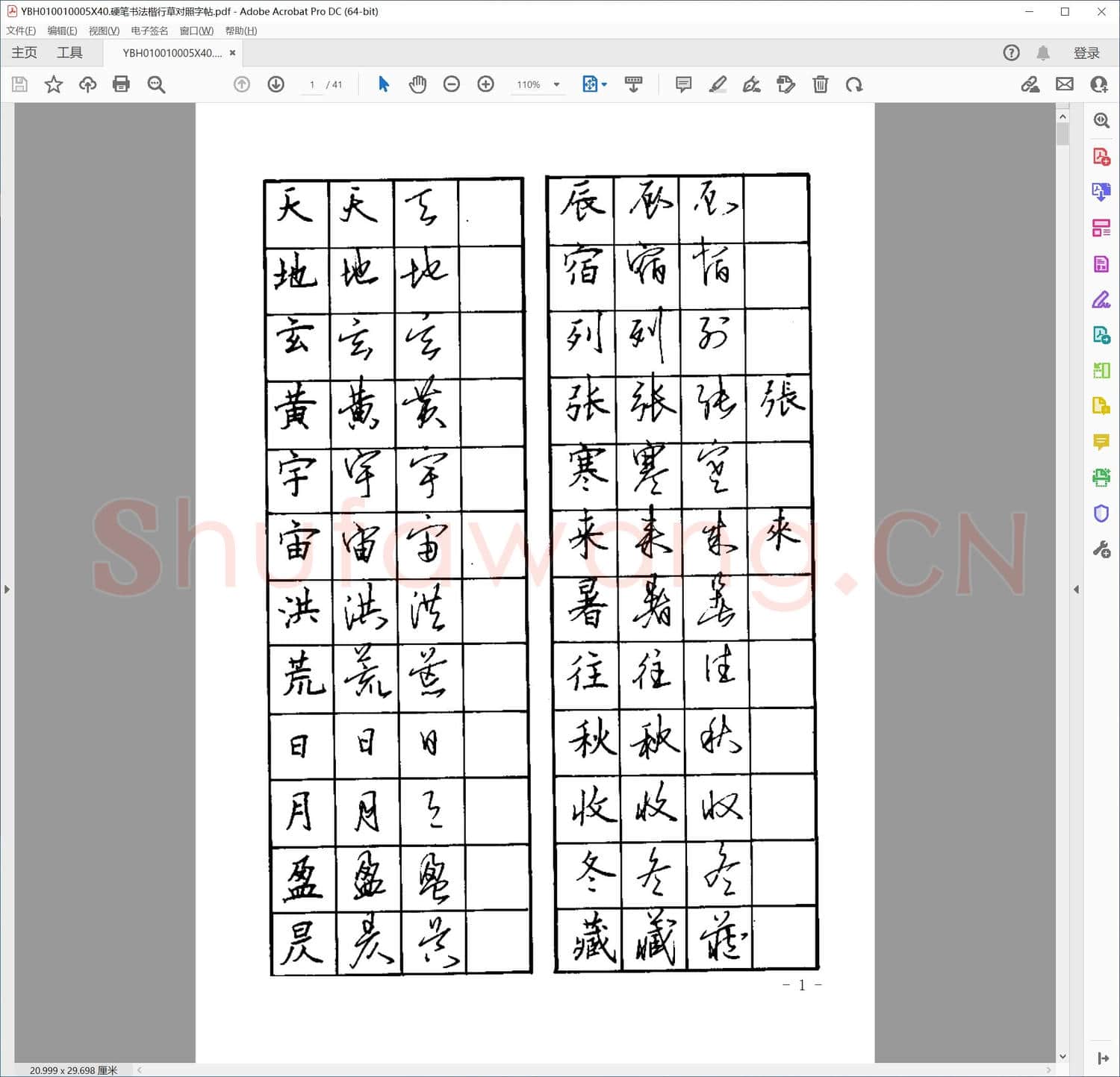Add a sticky note comment

683,84
